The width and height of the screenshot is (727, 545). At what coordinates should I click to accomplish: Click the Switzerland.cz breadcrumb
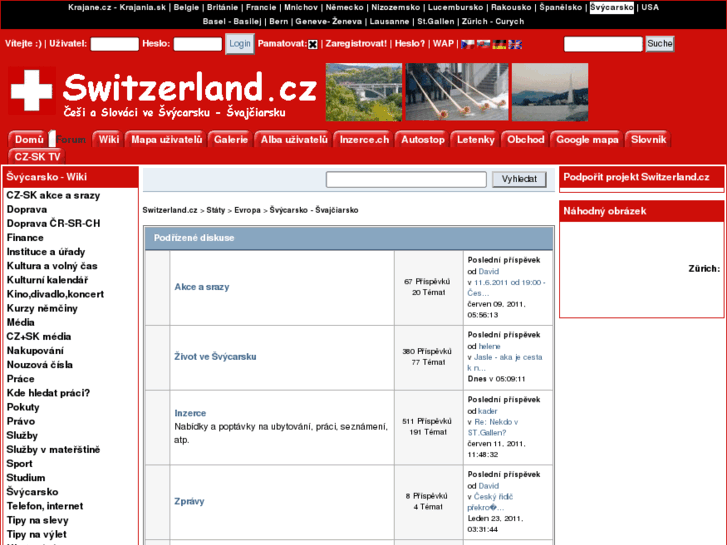point(170,210)
